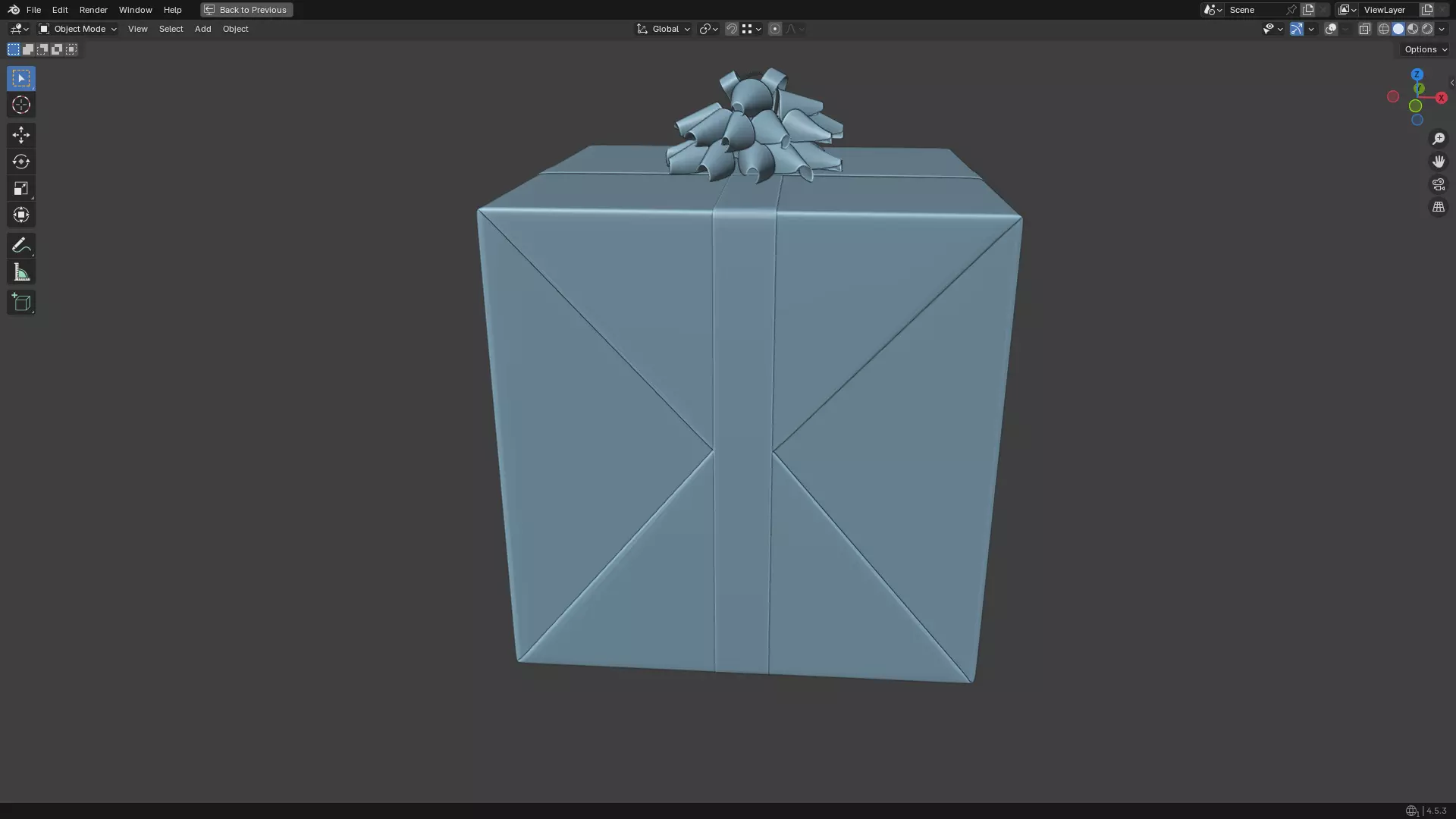1456x819 pixels.
Task: Click the red X axis gizmo circle
Action: click(x=1441, y=98)
